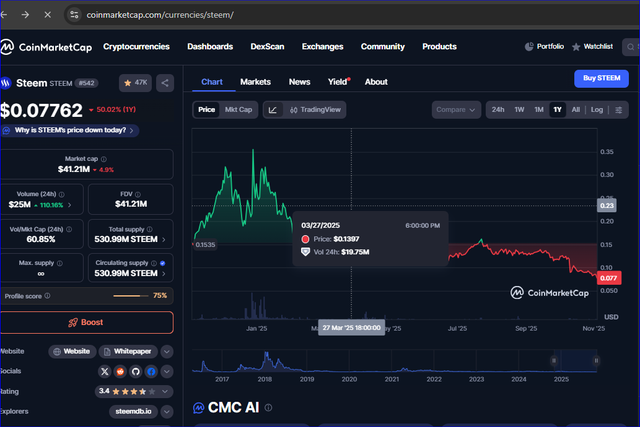Viewport: 640px width, 427px height.
Task: Click the browser forward arrow
Action: click(x=25, y=15)
